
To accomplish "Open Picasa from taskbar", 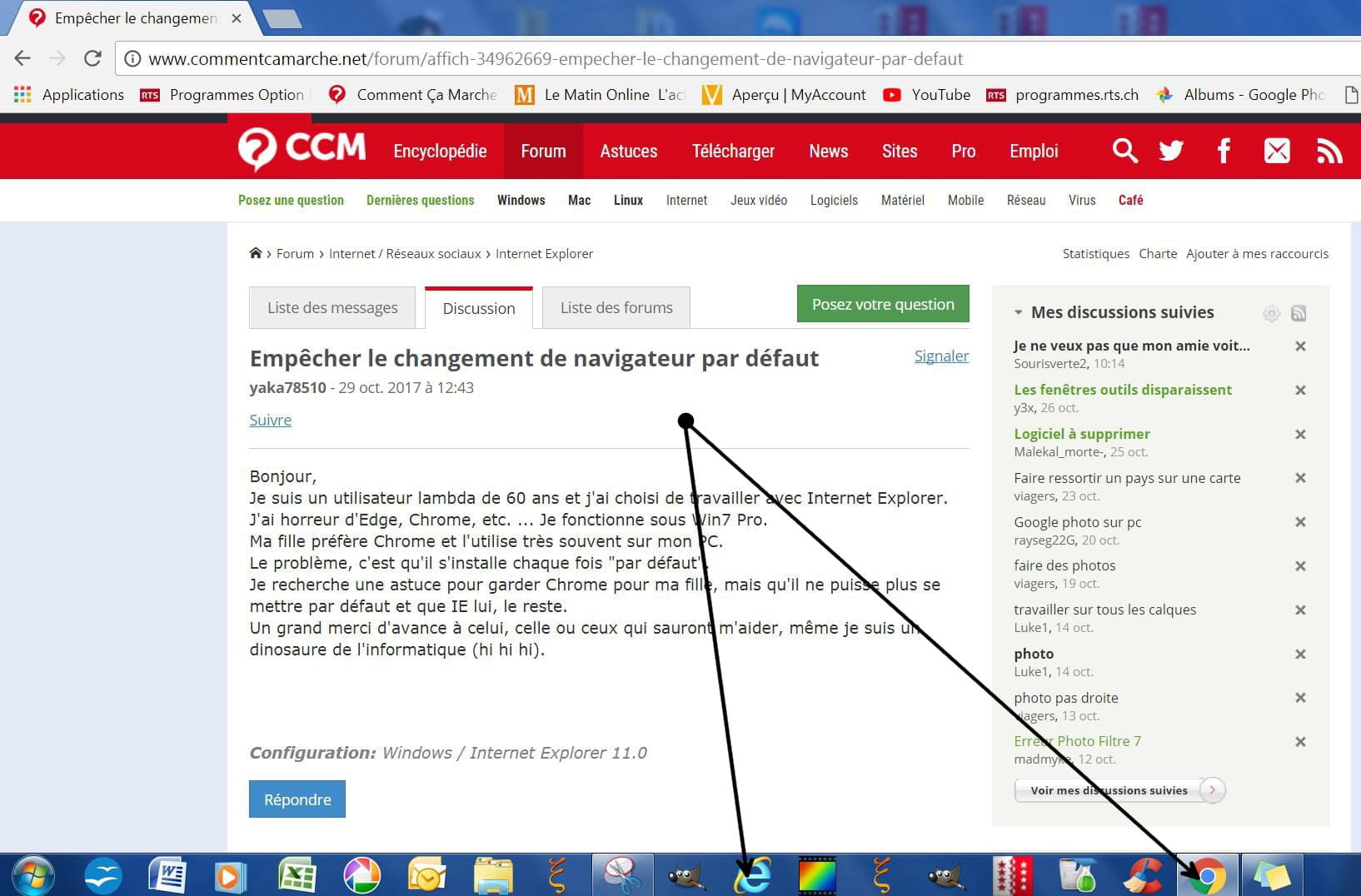I will (x=362, y=876).
